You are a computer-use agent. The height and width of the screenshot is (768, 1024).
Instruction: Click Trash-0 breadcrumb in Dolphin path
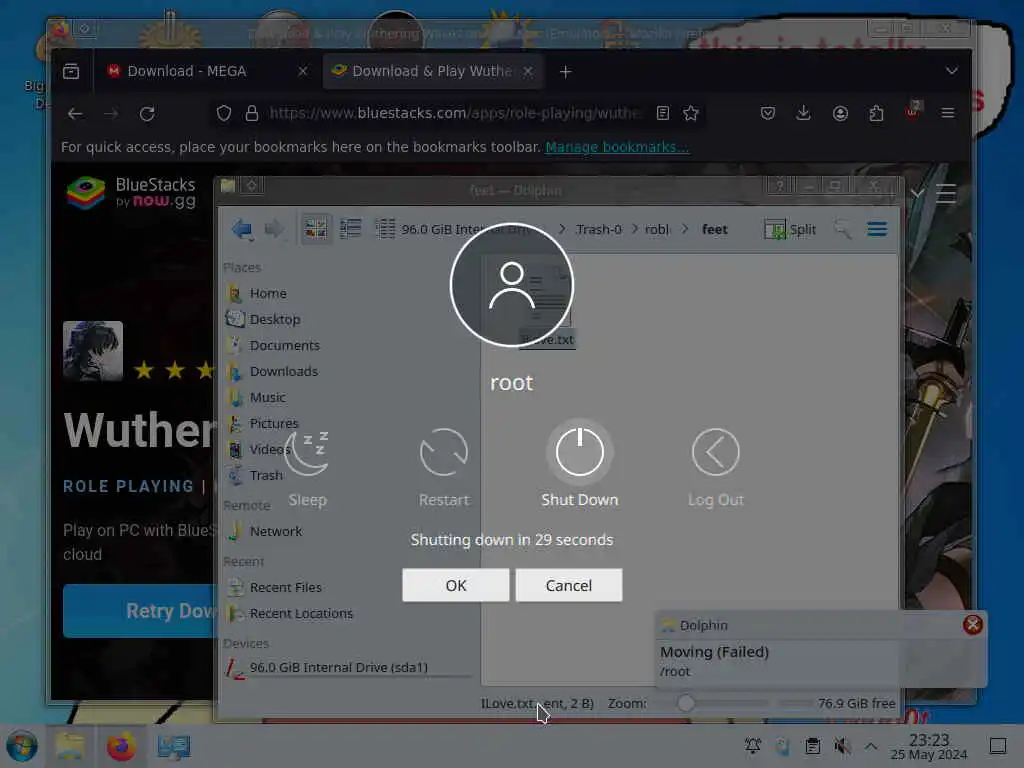coord(599,229)
